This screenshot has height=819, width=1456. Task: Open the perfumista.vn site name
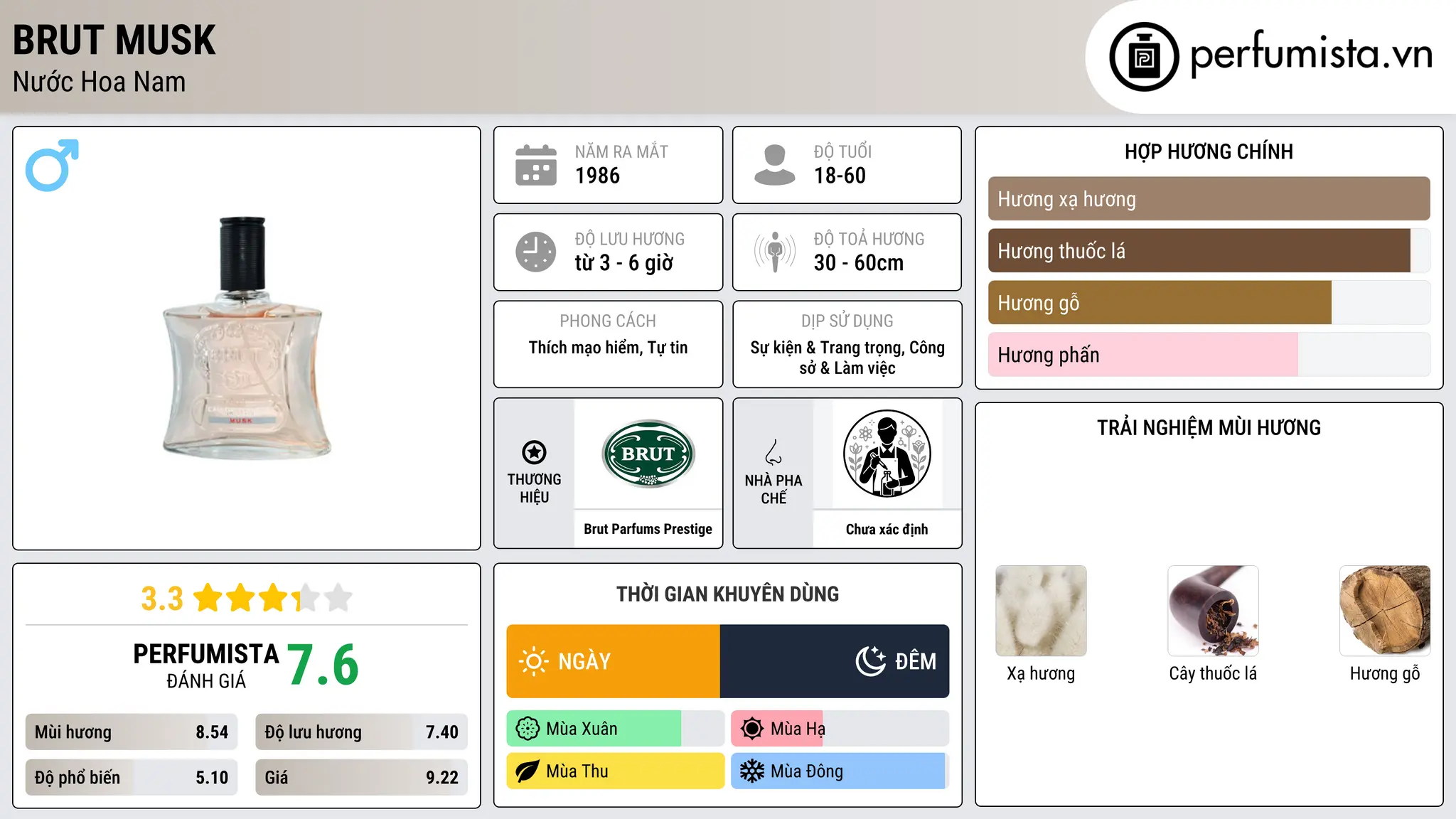1311,54
